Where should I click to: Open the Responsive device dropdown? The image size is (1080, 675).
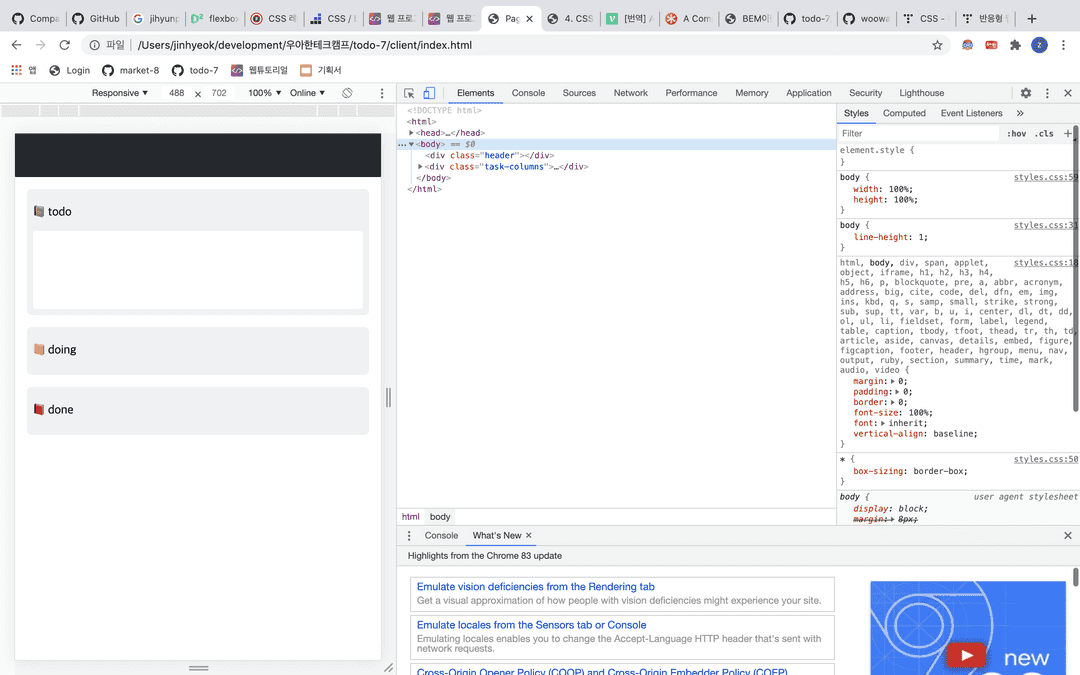(x=119, y=93)
